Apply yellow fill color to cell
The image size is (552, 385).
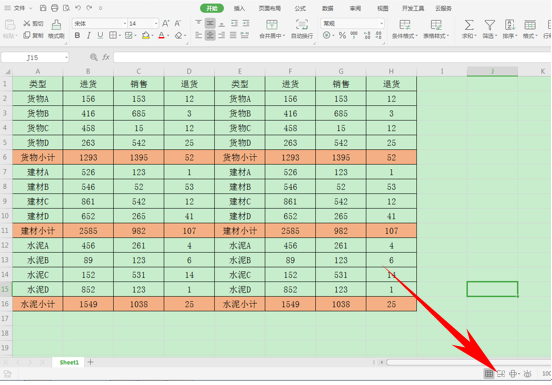[x=145, y=35]
